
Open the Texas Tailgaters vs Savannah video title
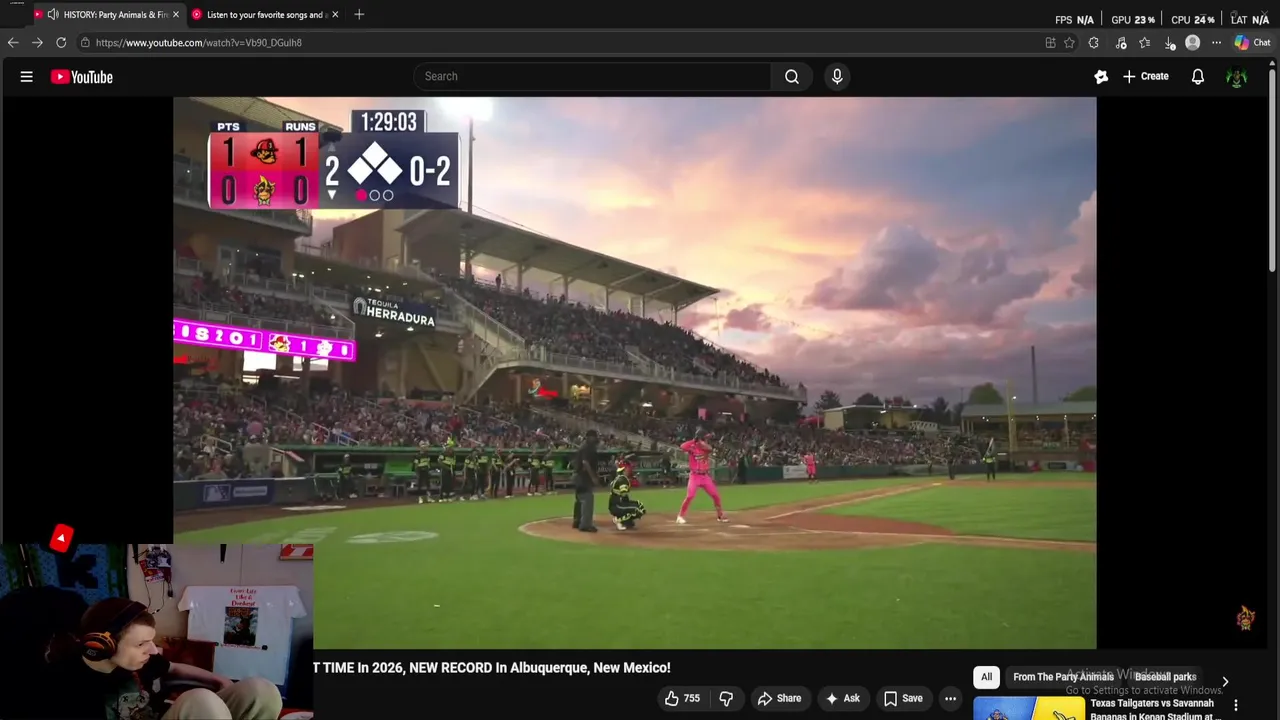tap(1152, 709)
